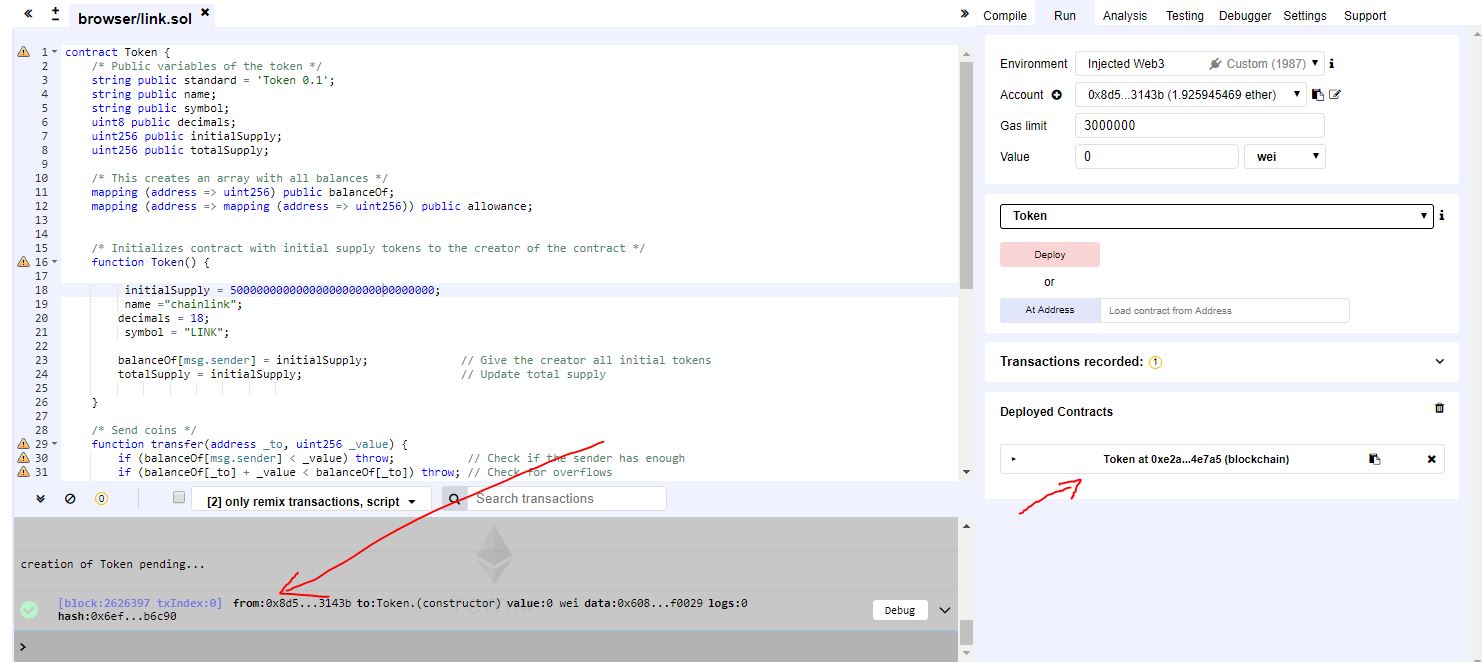Focus the Load contract from Address field
The height and width of the screenshot is (662, 1482).
tap(1225, 310)
